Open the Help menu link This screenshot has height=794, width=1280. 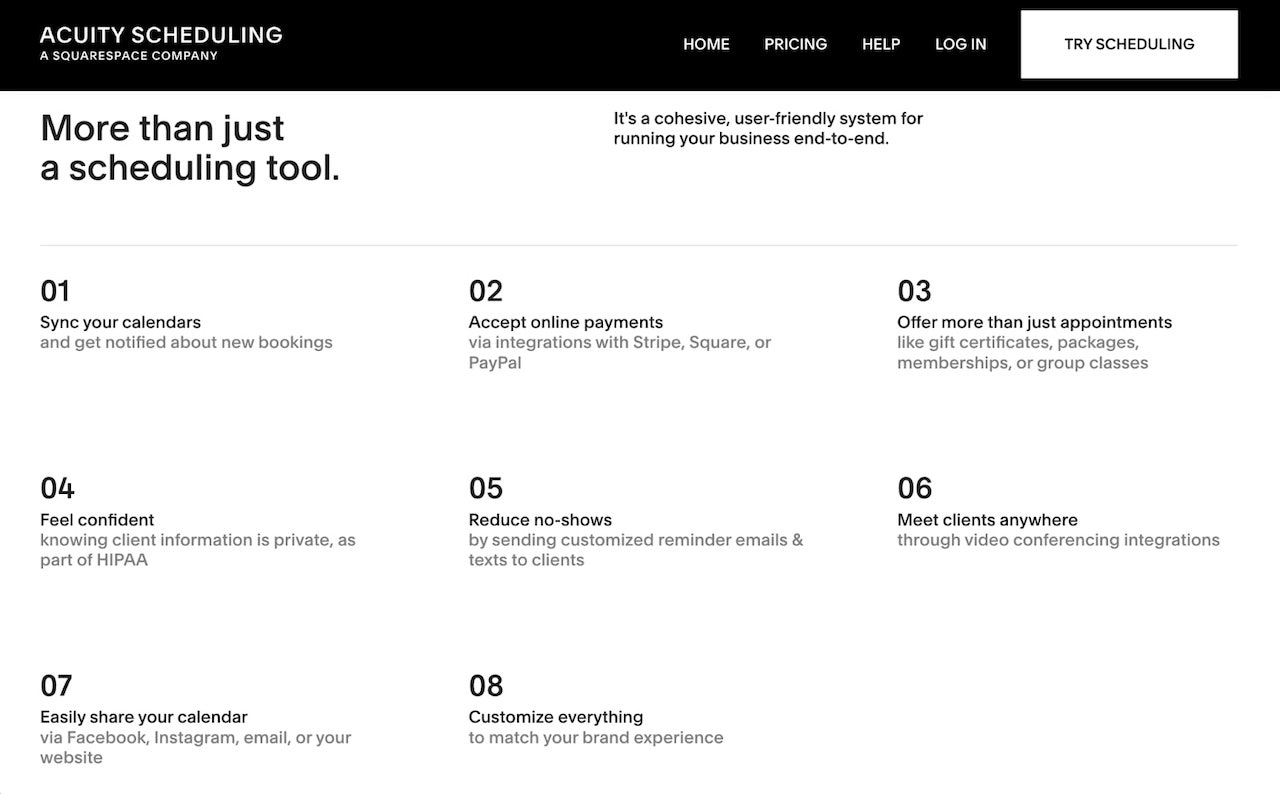881,44
